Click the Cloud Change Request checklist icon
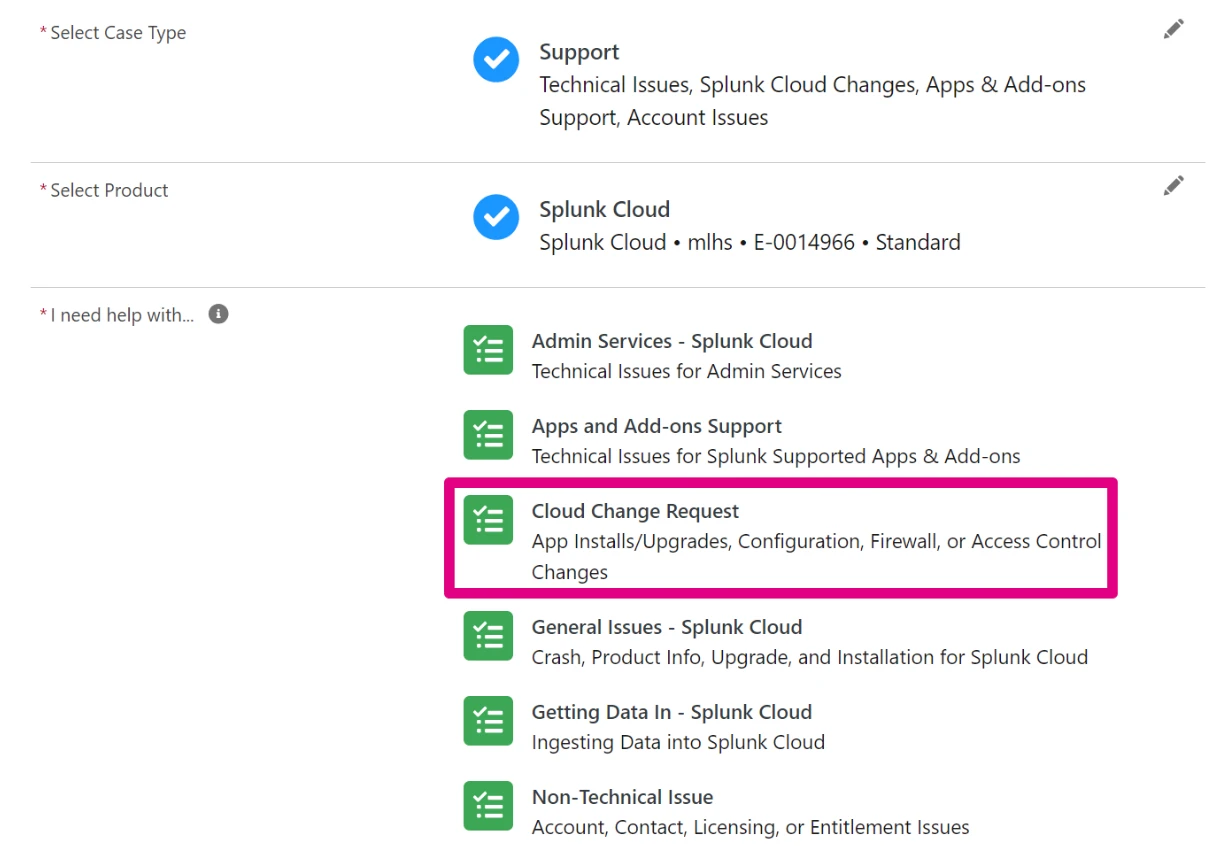The height and width of the screenshot is (846, 1216). point(488,520)
